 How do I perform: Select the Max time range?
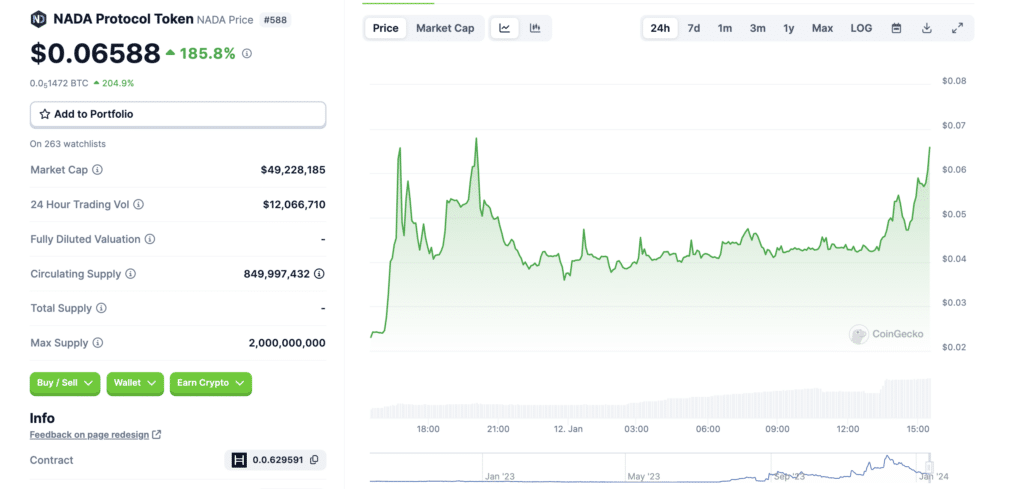click(822, 28)
